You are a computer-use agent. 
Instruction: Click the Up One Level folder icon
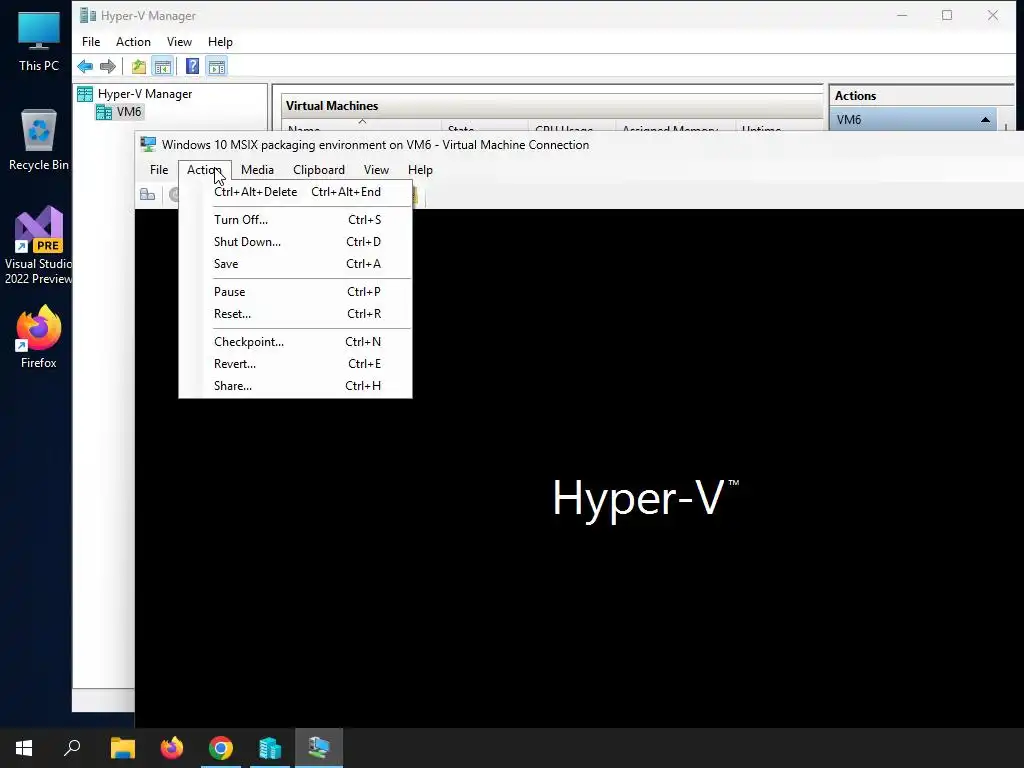tap(138, 66)
